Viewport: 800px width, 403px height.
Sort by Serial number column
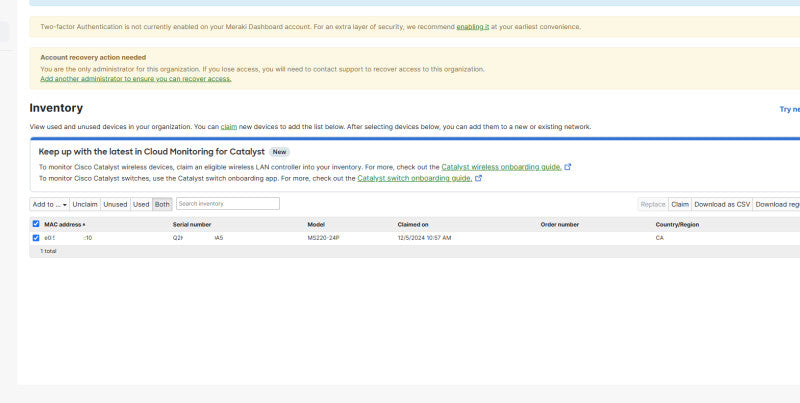click(x=192, y=224)
